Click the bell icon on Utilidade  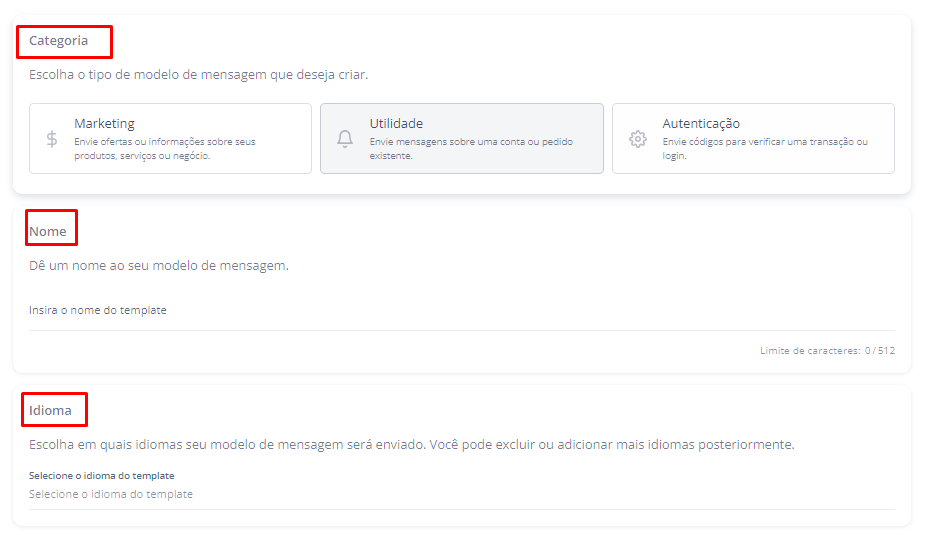point(345,139)
